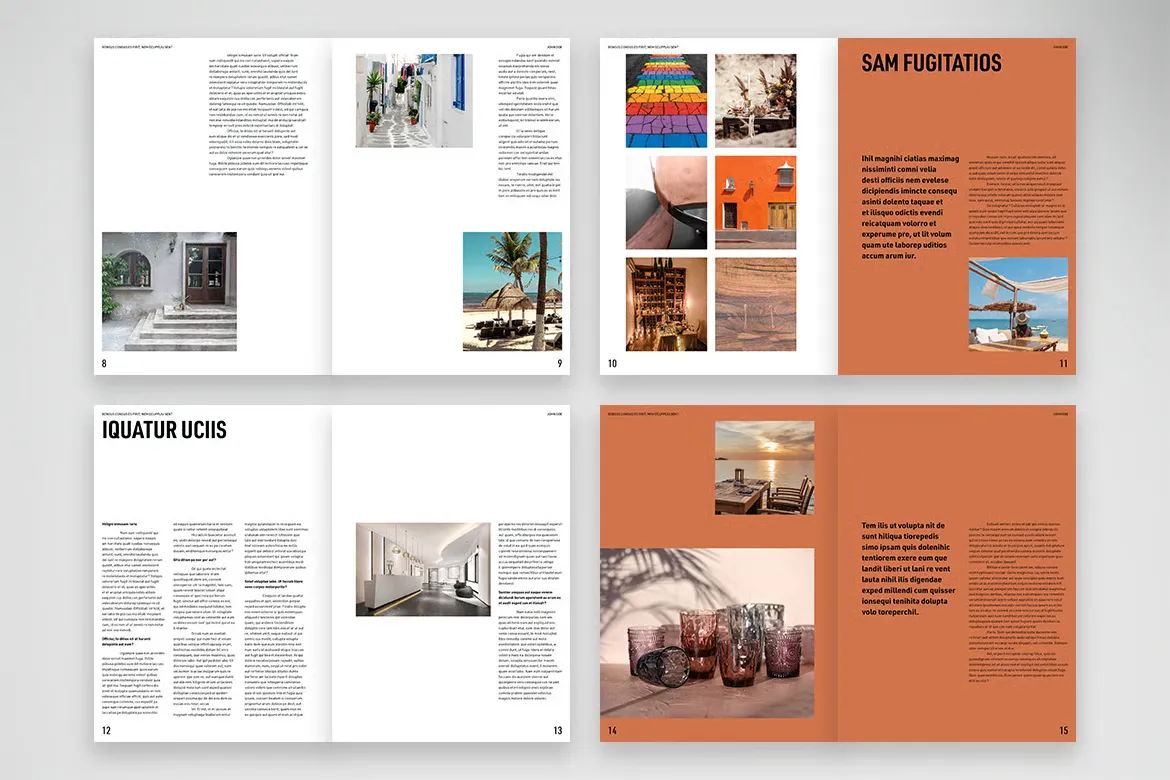Screen dimensions: 1170x780
Task: Click page number 13
Action: pyautogui.click(x=557, y=731)
